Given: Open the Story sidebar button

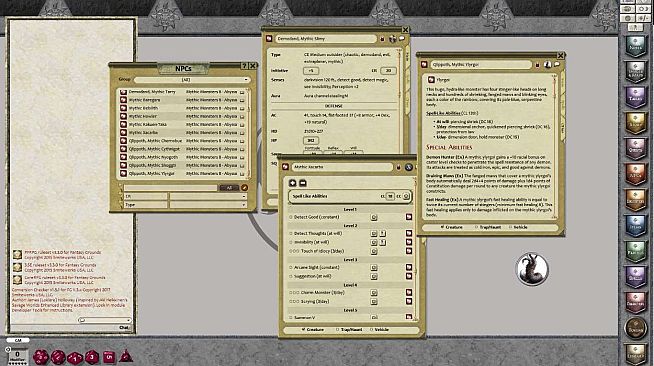Looking at the screenshot, I should (x=635, y=123).
